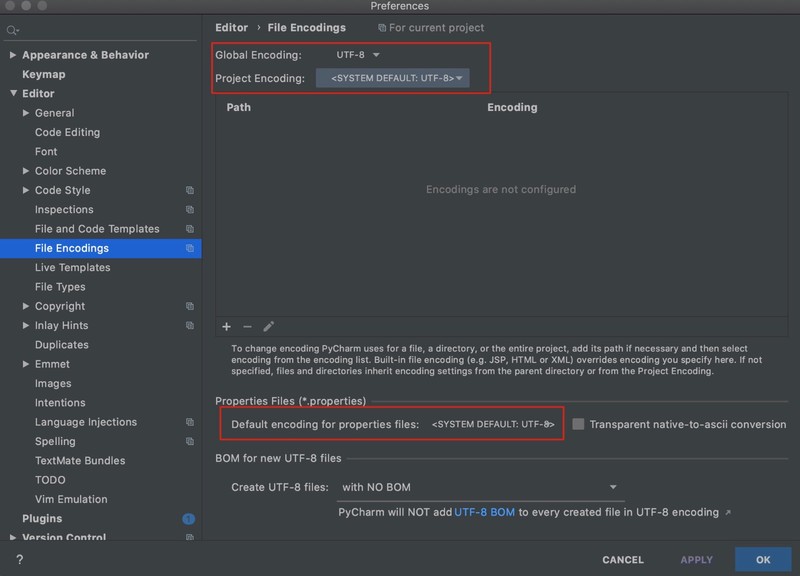Select Keymap in the settings list
This screenshot has height=576, width=800.
click(44, 74)
